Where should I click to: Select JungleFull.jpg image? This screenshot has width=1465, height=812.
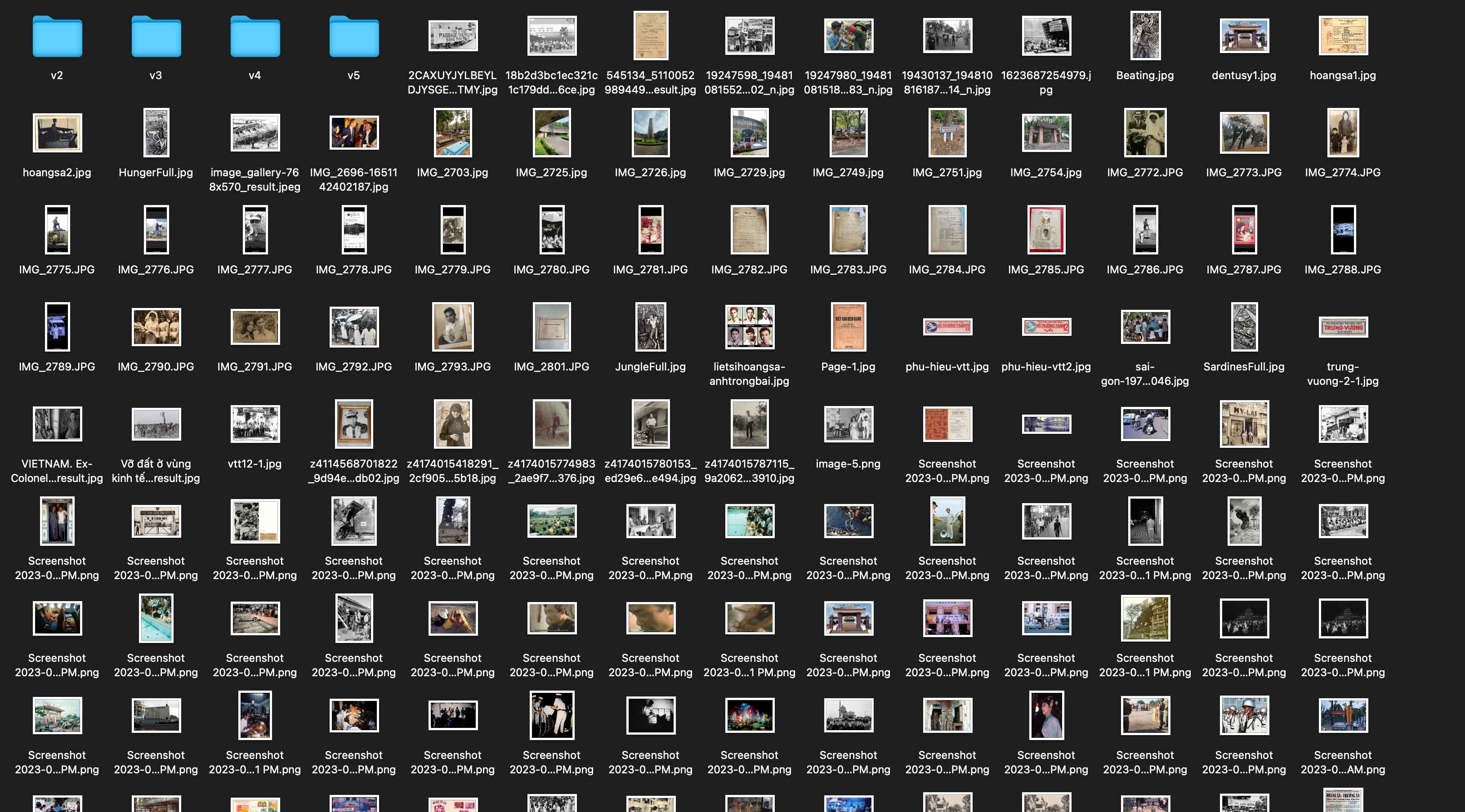(651, 327)
